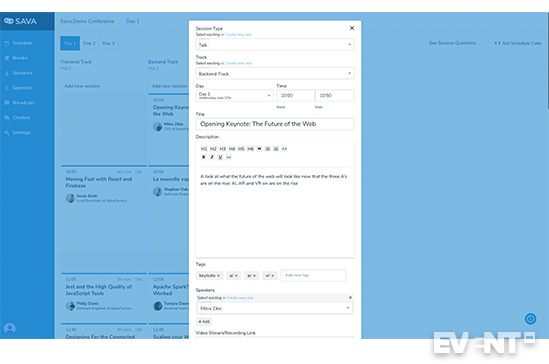549x364 pixels.
Task: Click the Day 1 breadcrumb in header
Action: (x=132, y=21)
